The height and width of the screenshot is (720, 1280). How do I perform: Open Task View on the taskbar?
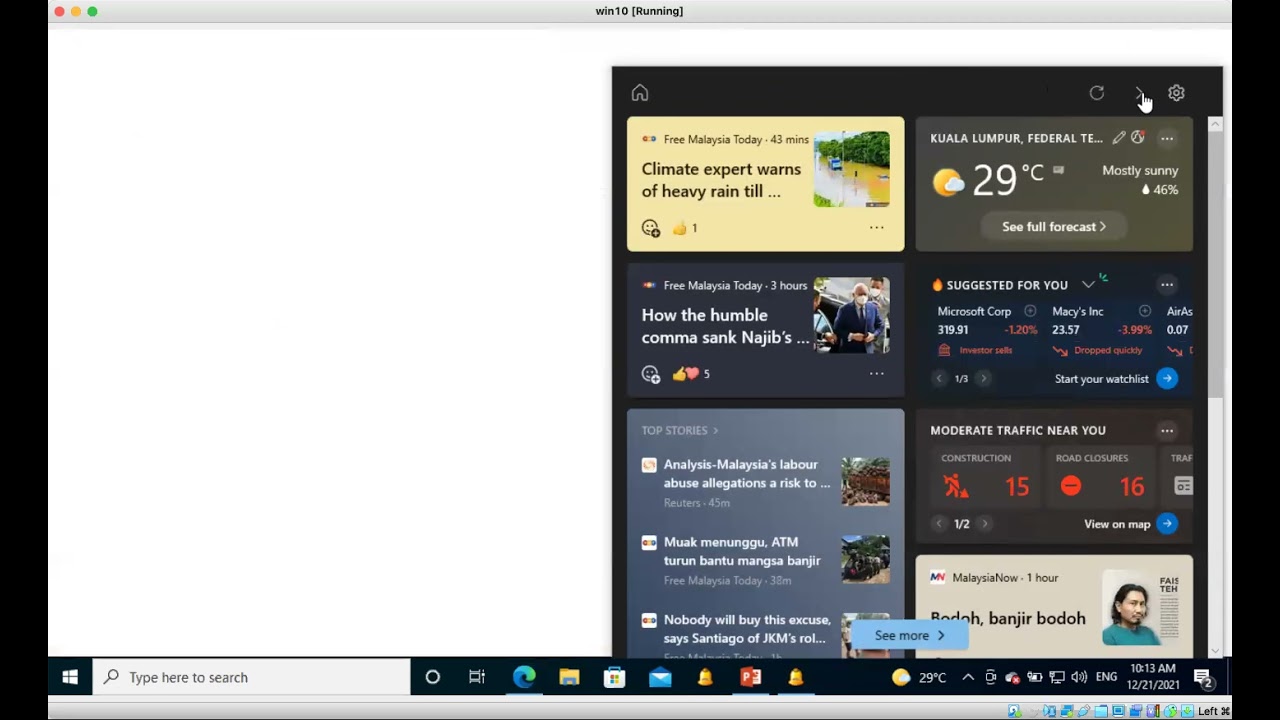(477, 677)
